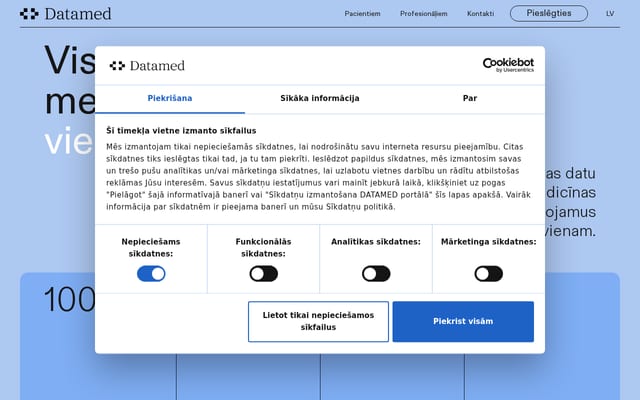Click the Datamed logo inside cookie dialog
The image size is (640, 400).
(147, 66)
